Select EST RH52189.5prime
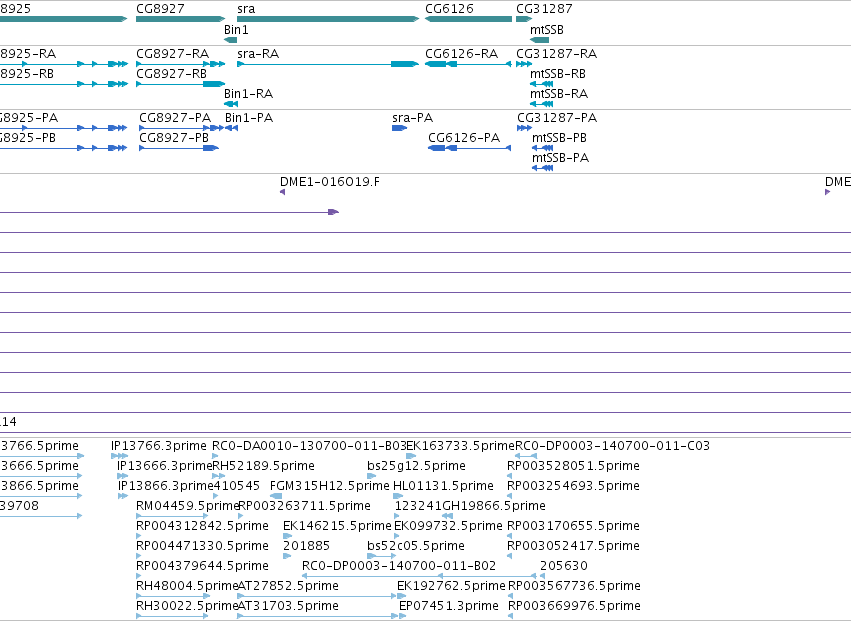 [x=263, y=466]
